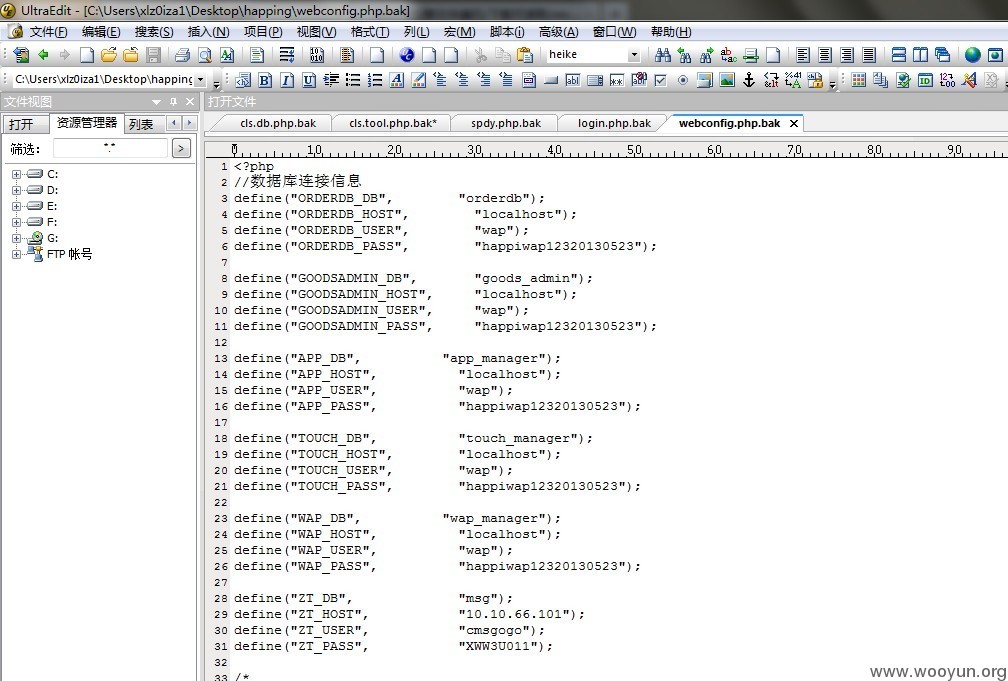Switch to the login.php.bak tab

coord(614,123)
